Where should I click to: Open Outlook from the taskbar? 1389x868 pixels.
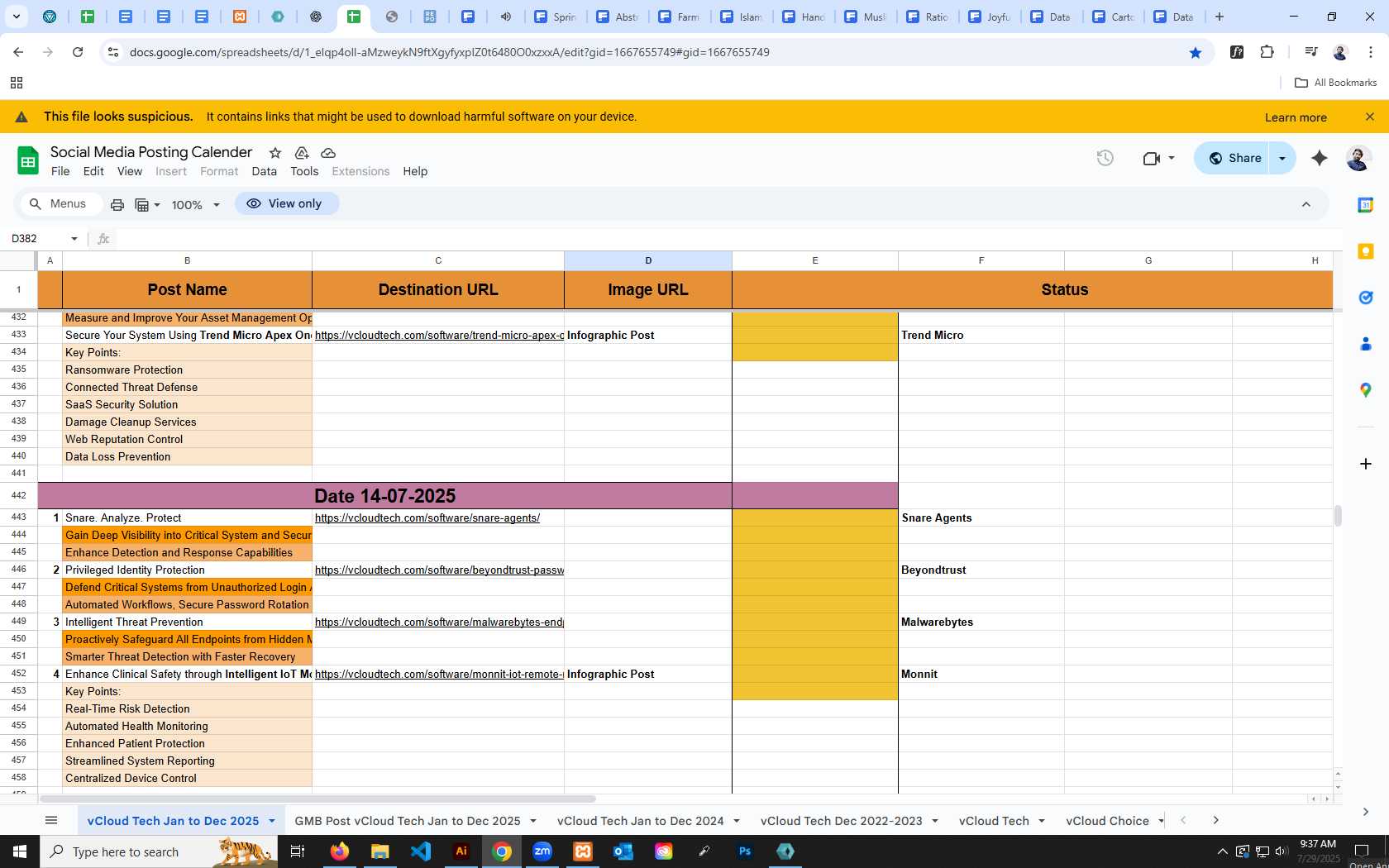click(623, 851)
